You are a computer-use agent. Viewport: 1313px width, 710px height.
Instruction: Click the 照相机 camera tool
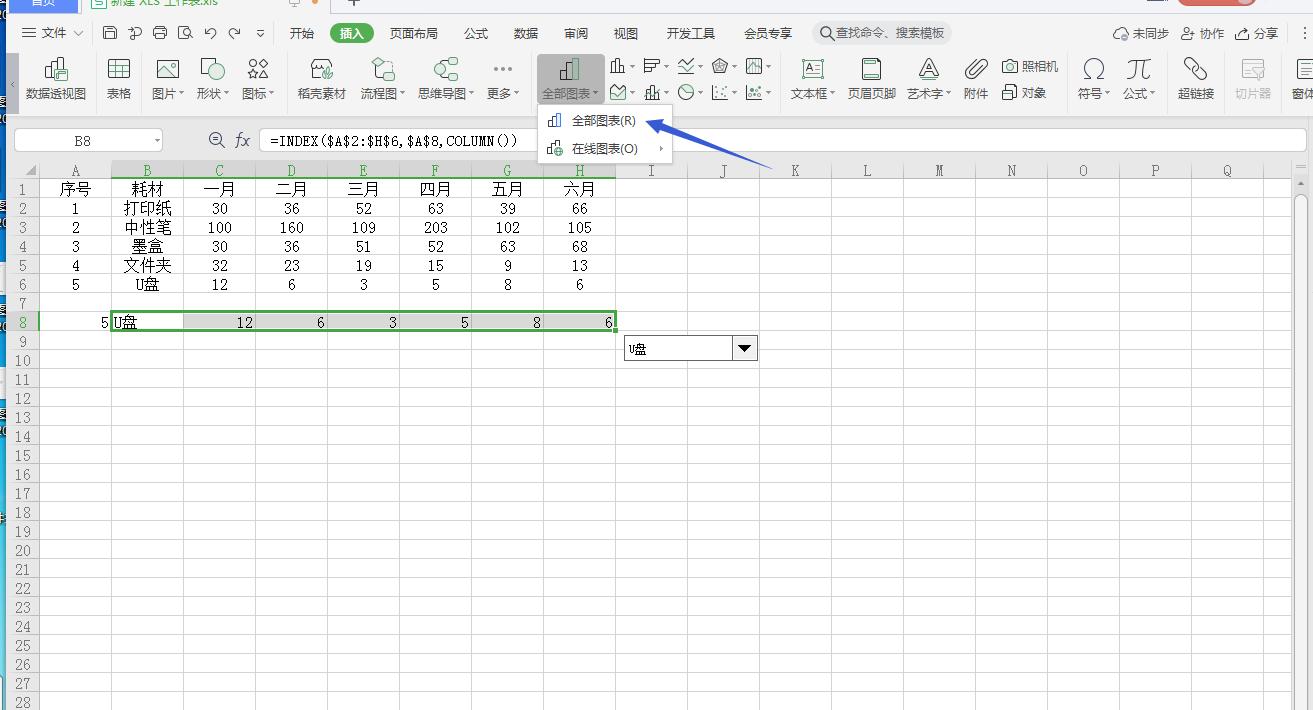[1030, 66]
